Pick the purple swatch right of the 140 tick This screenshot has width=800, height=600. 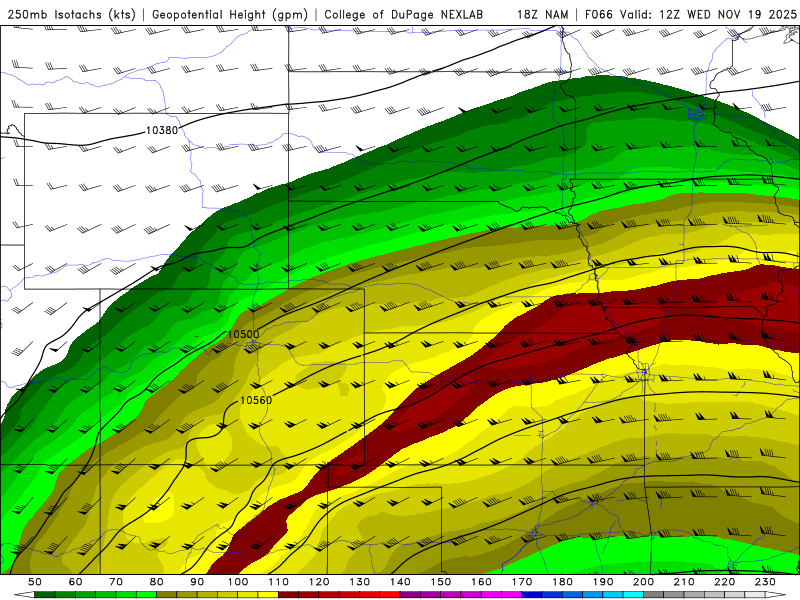click(410, 595)
